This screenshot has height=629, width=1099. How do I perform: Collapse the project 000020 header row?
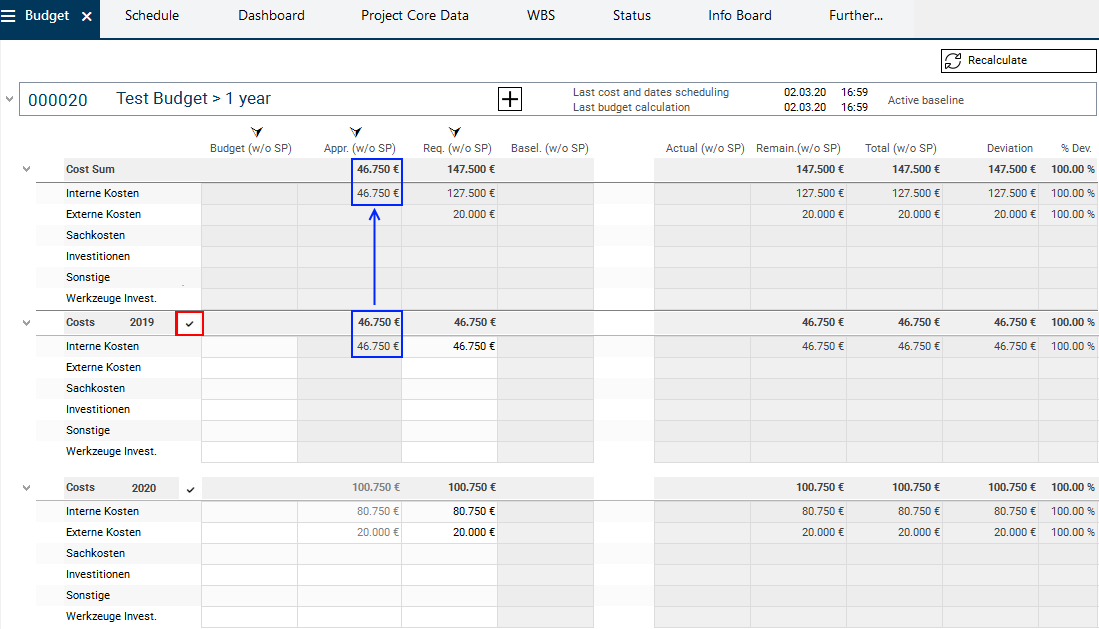pos(10,99)
